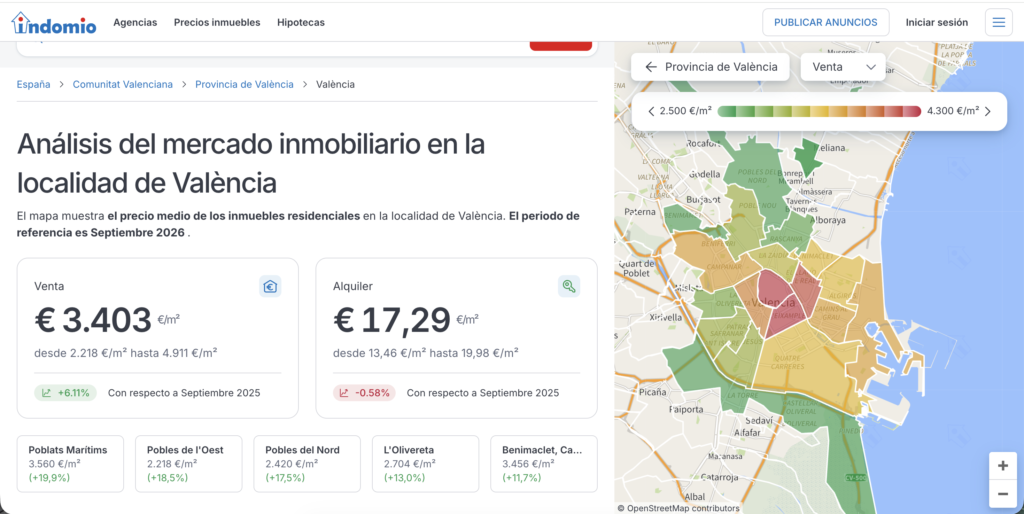Follow the Comunitat Valenciana breadcrumb
This screenshot has width=1024, height=514.
[123, 84]
